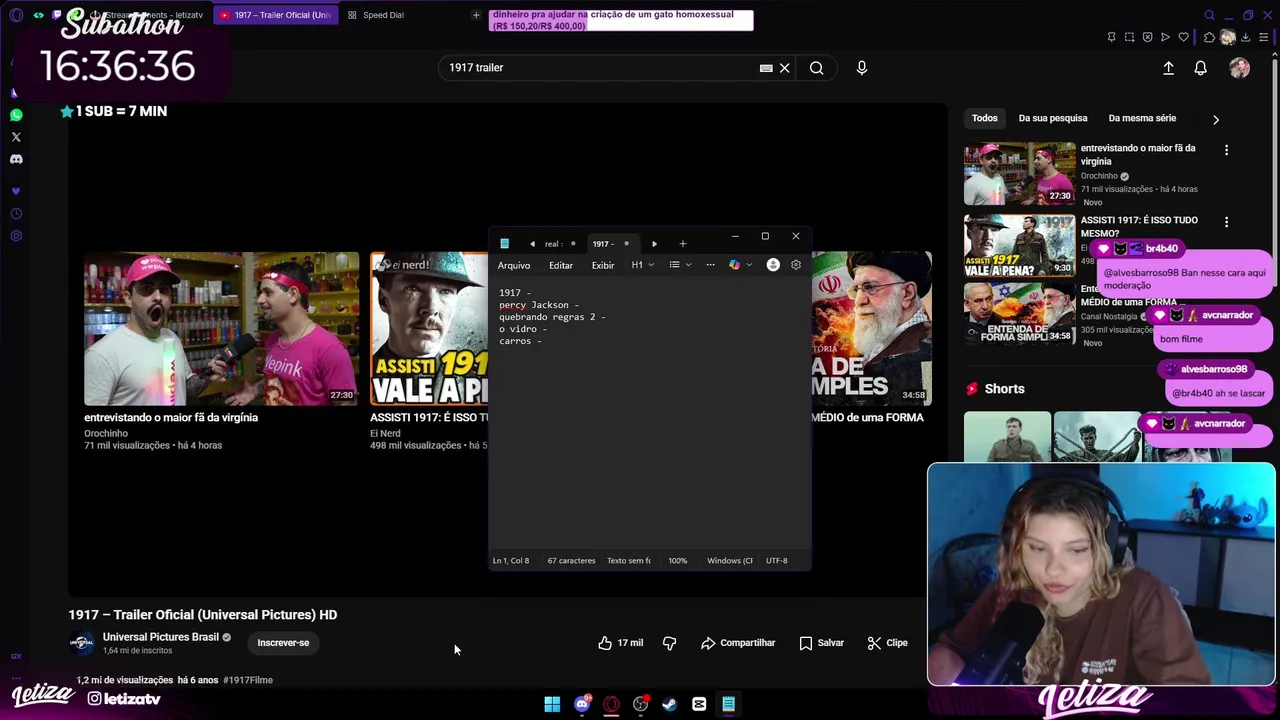
Task: Open Steam from the taskbar
Action: (x=670, y=704)
